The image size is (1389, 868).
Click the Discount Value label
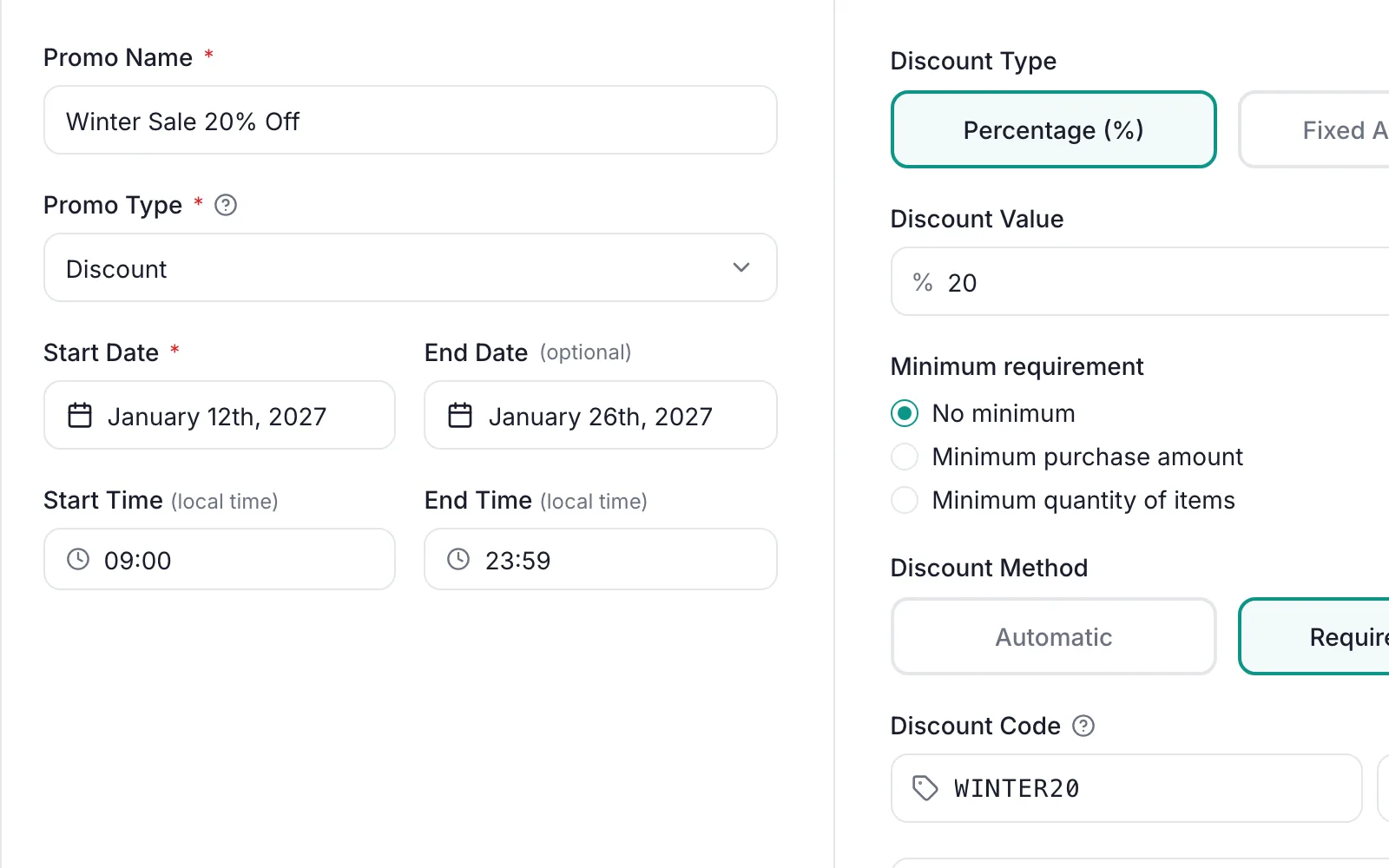coord(977,219)
